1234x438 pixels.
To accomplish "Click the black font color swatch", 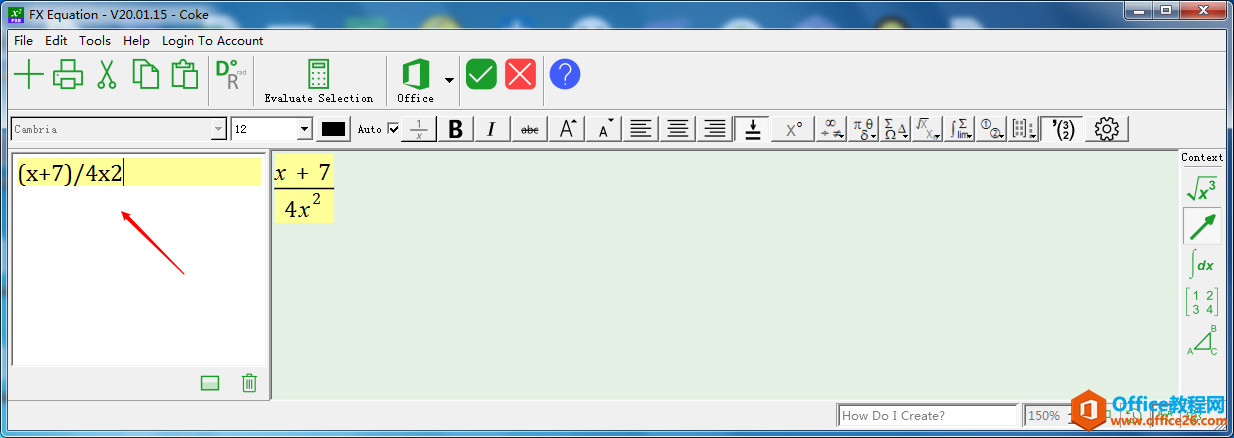I will (333, 129).
